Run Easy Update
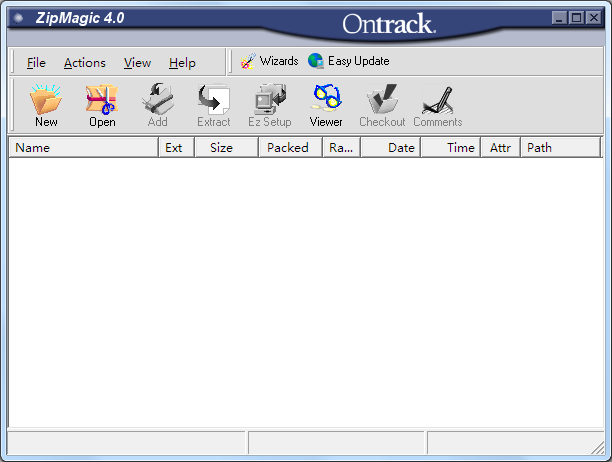Viewport: 612px width, 462px height. [x=349, y=61]
